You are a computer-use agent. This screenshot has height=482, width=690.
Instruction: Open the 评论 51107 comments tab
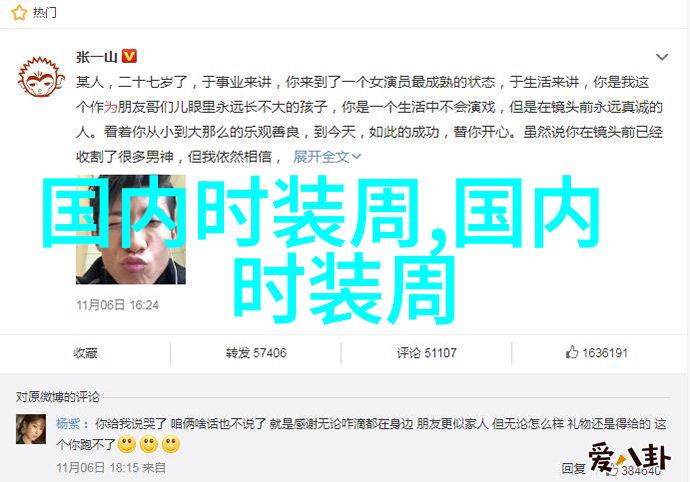426,353
